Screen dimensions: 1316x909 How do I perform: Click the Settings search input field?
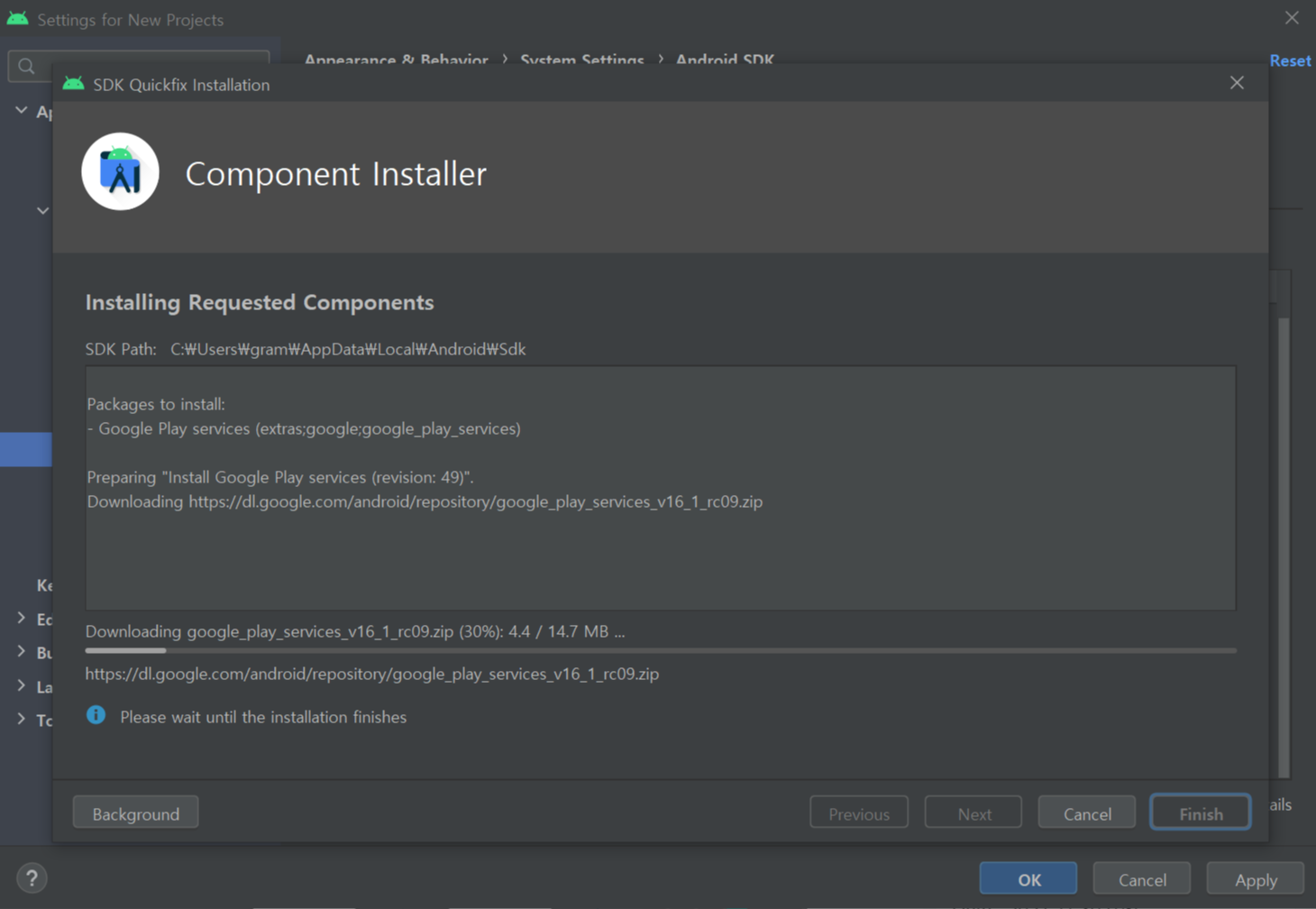click(140, 66)
